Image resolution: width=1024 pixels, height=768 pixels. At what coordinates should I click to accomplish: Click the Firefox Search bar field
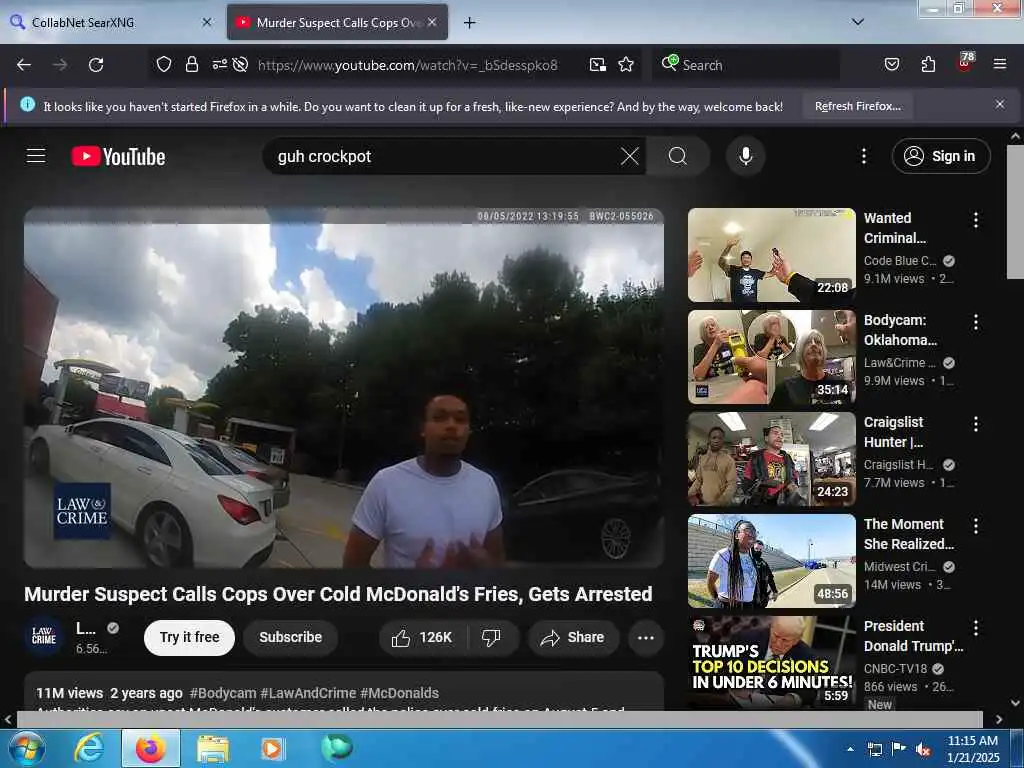746,65
